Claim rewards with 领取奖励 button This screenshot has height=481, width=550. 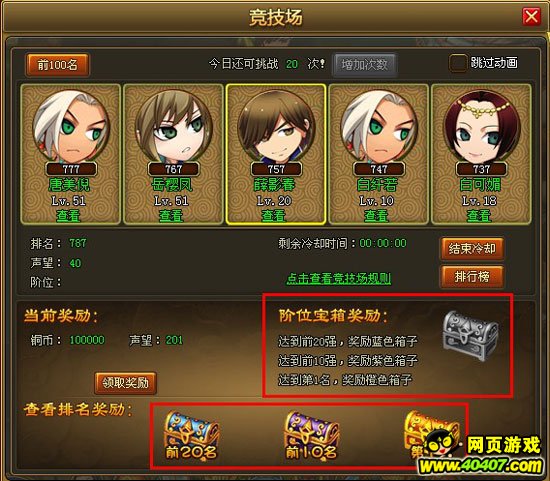click(126, 383)
